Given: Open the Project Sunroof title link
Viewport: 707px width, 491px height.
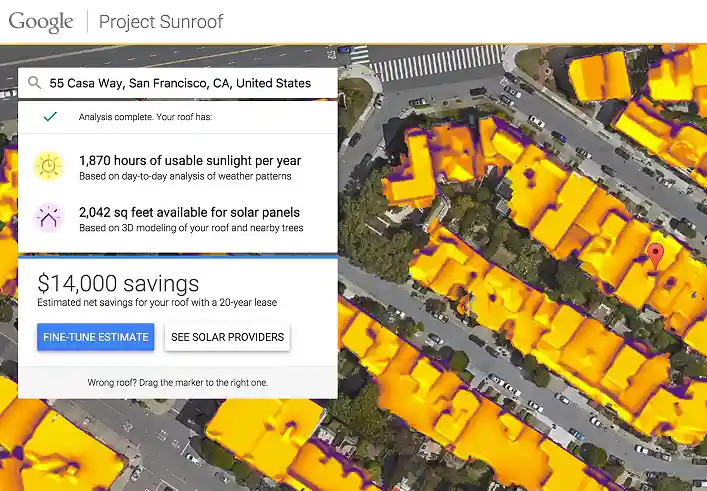Looking at the screenshot, I should tap(161, 22).
